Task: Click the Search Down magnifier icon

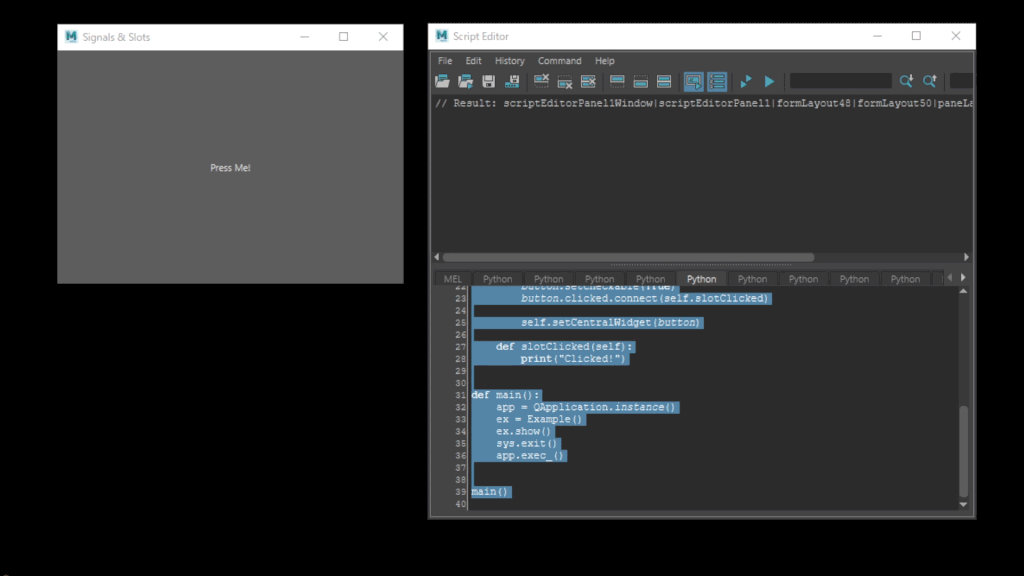Action: tap(906, 81)
